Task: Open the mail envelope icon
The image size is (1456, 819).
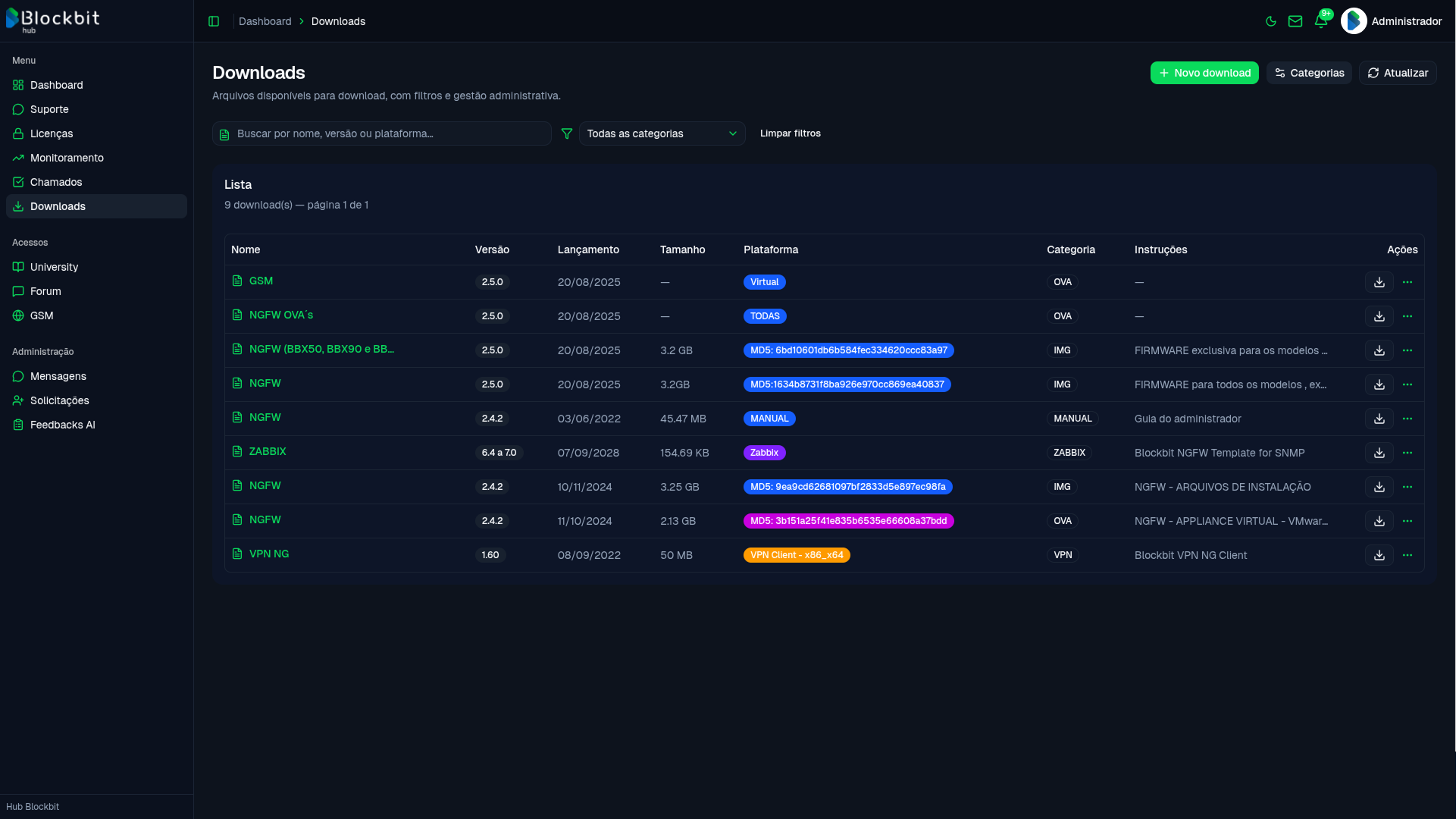Action: (1295, 21)
